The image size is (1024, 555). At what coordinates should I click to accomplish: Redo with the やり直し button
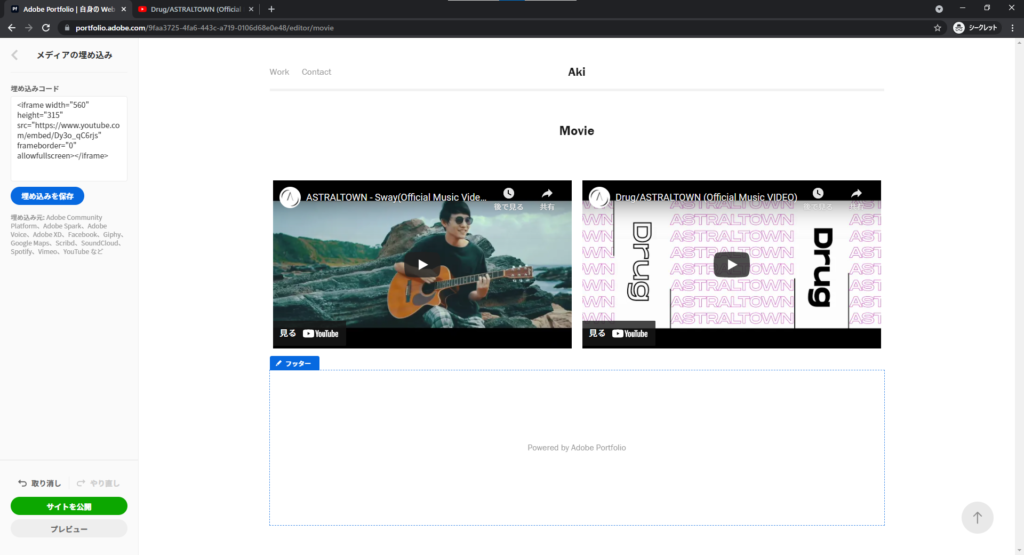tap(98, 483)
